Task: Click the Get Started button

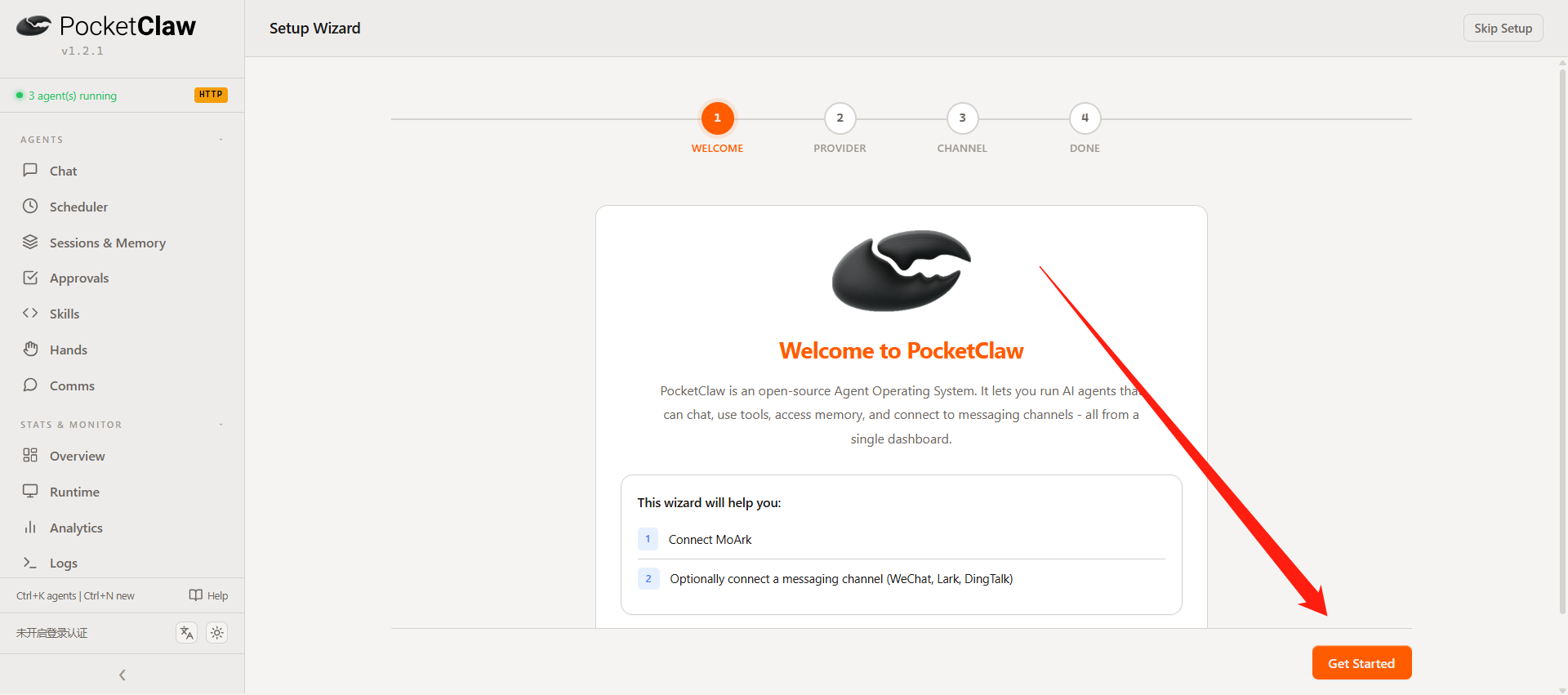Action: [1361, 663]
